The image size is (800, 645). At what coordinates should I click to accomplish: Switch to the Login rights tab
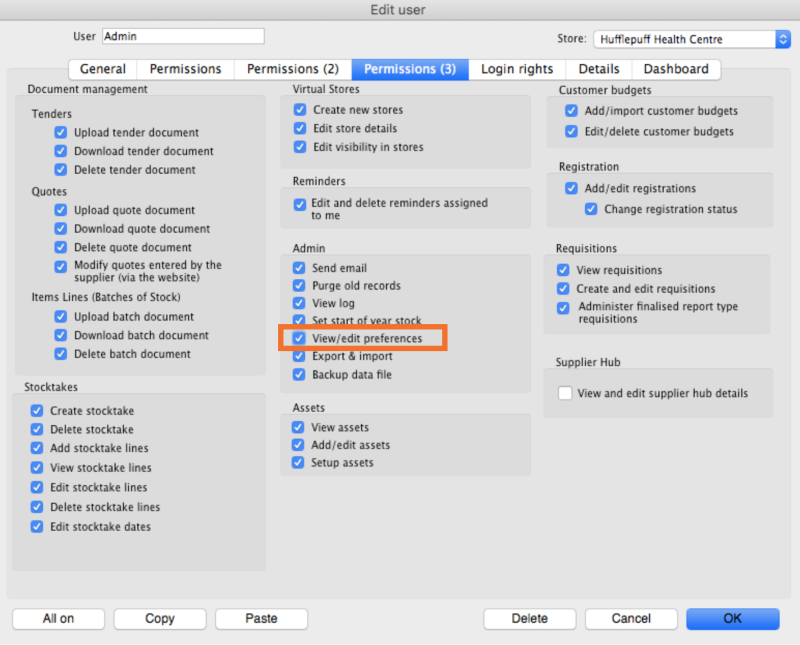(516, 69)
